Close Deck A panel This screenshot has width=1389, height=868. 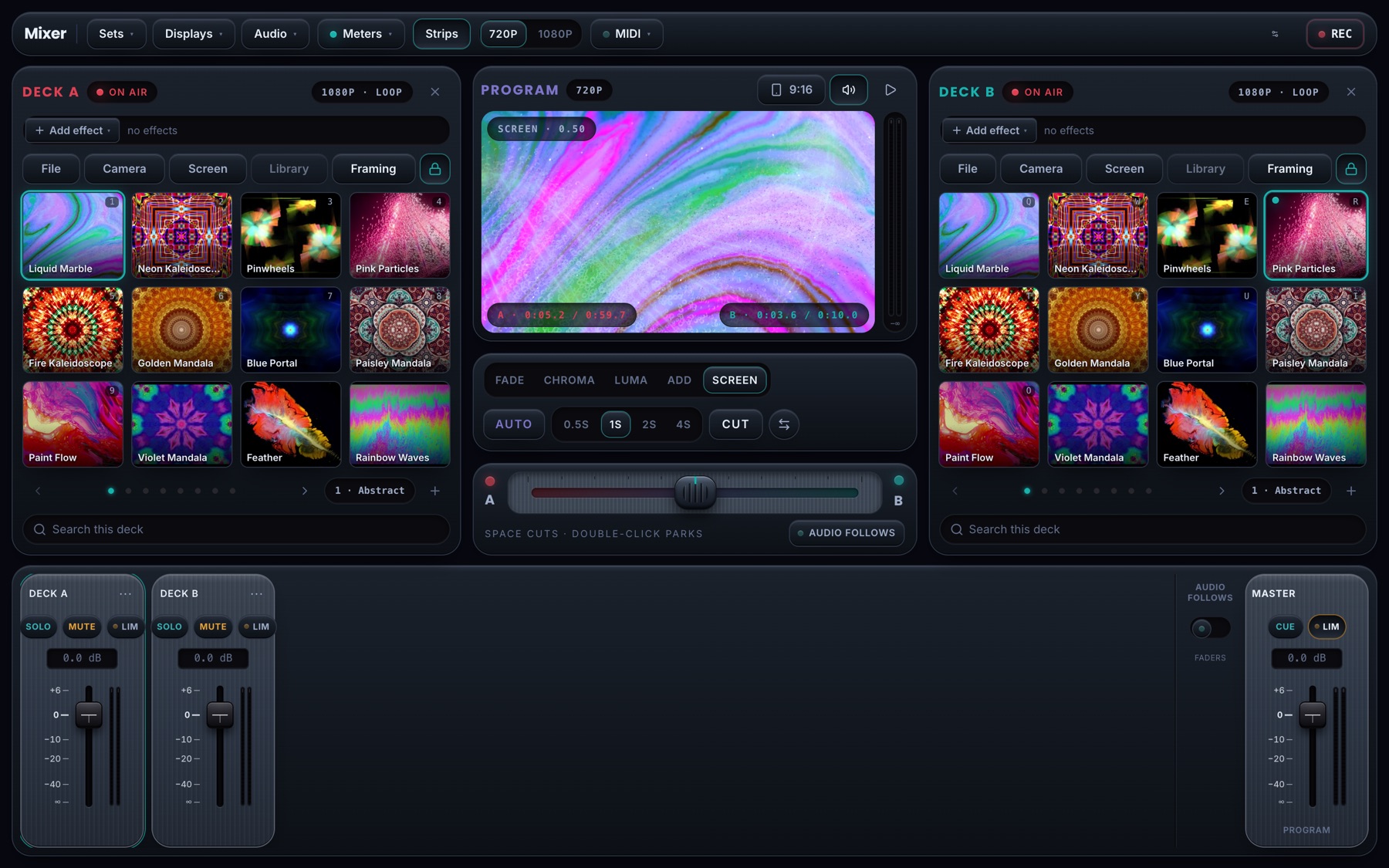[435, 92]
